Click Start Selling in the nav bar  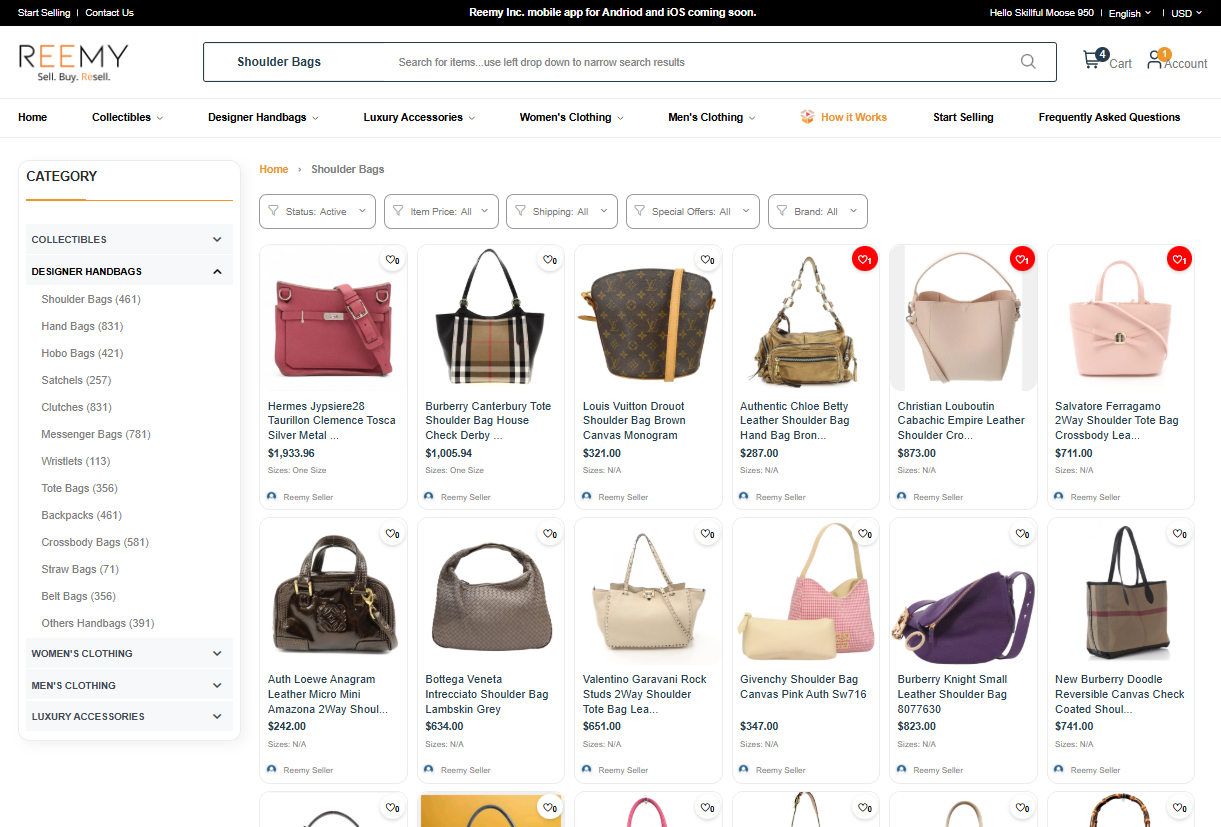(x=963, y=117)
